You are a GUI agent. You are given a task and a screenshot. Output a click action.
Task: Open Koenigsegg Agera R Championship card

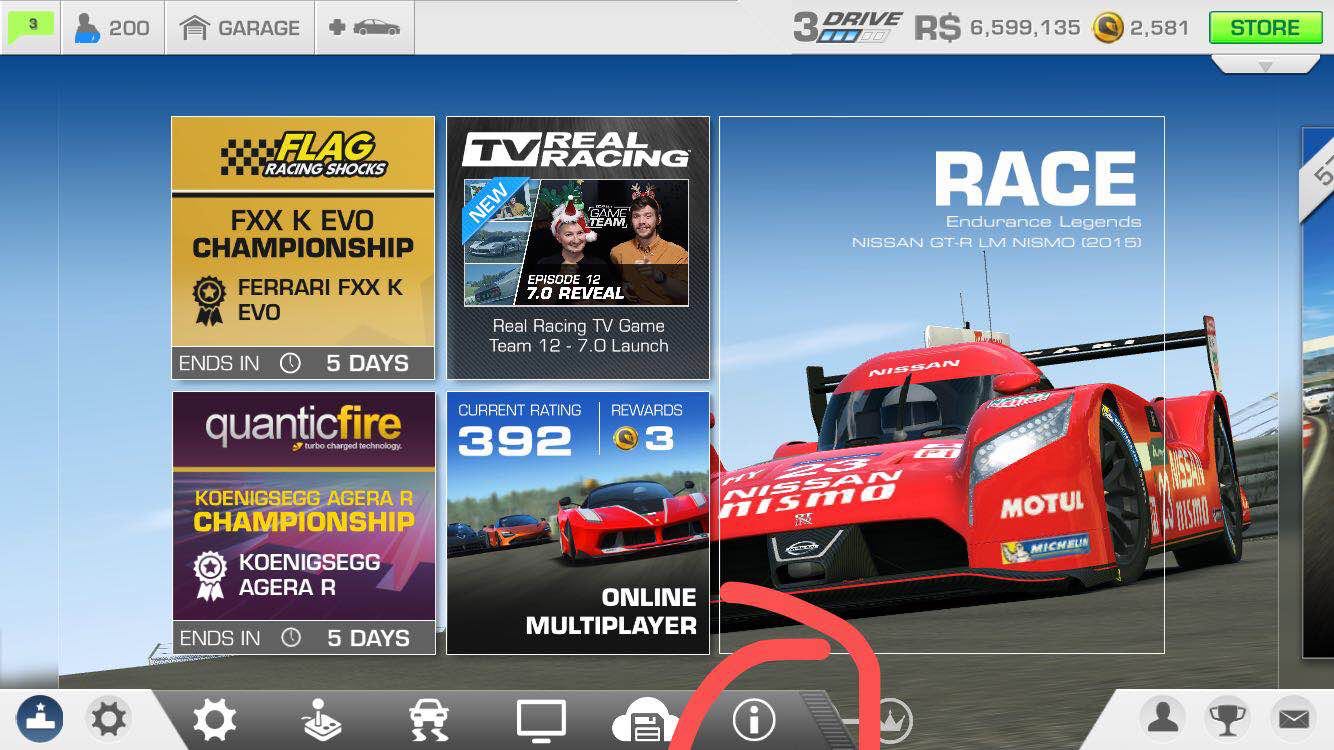303,523
